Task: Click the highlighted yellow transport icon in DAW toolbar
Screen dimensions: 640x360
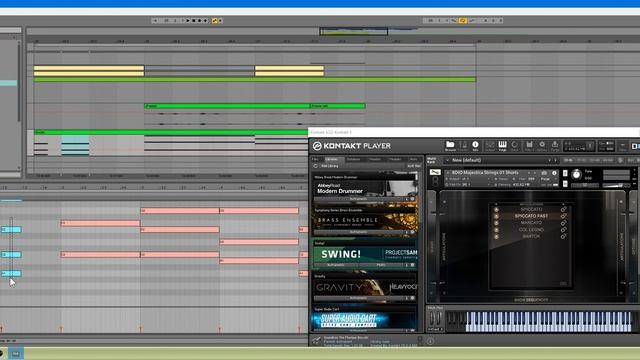Action: pyautogui.click(x=214, y=20)
